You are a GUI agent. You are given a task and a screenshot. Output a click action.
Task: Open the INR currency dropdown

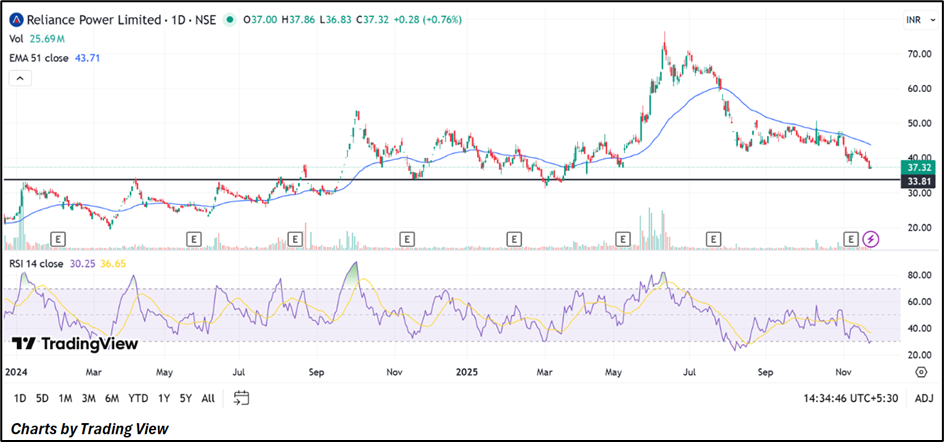tap(912, 19)
